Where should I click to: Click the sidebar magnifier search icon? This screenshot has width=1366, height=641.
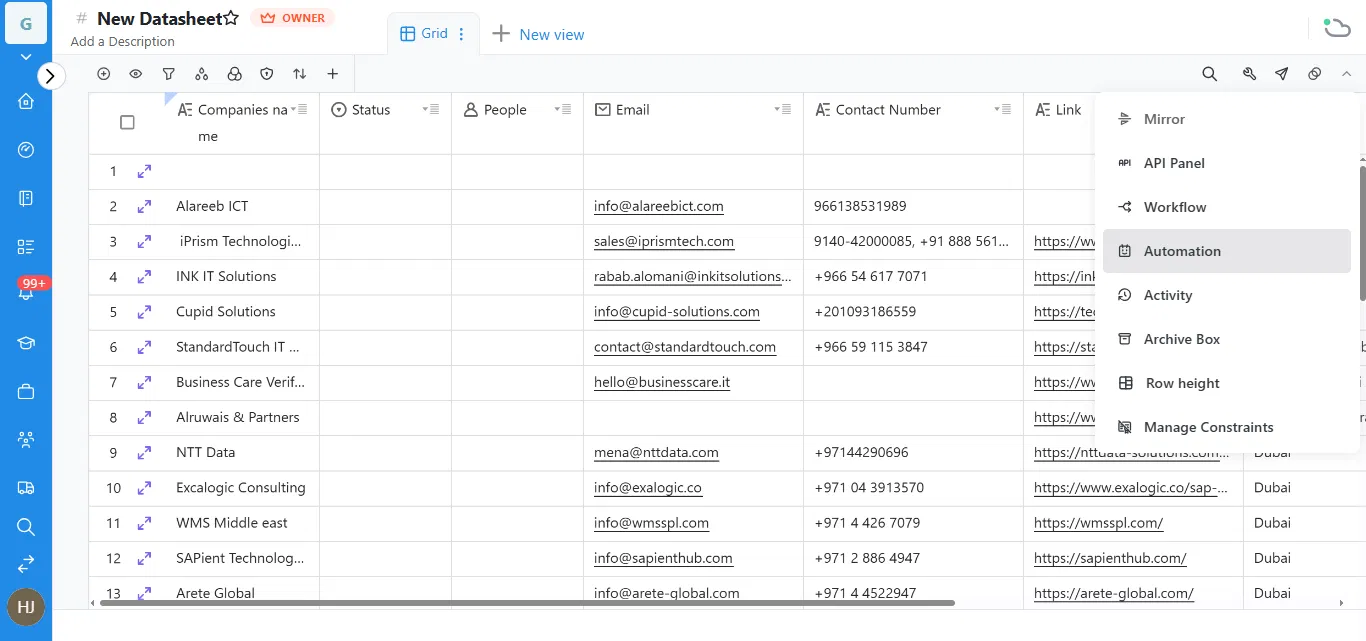click(26, 527)
